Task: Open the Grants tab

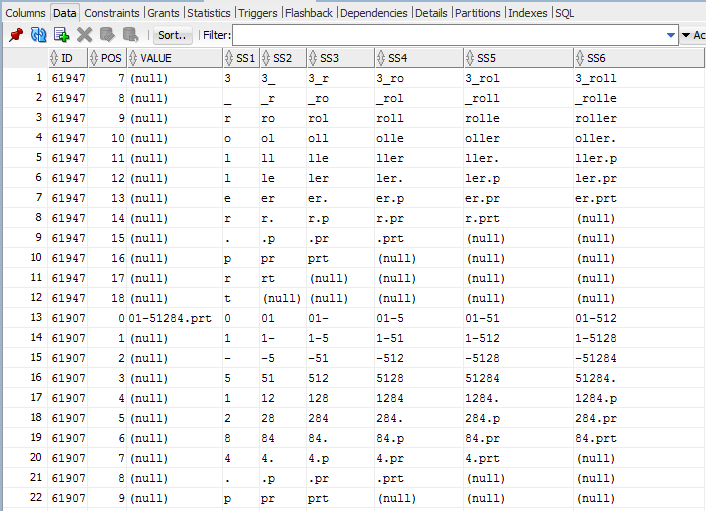Action: 163,13
